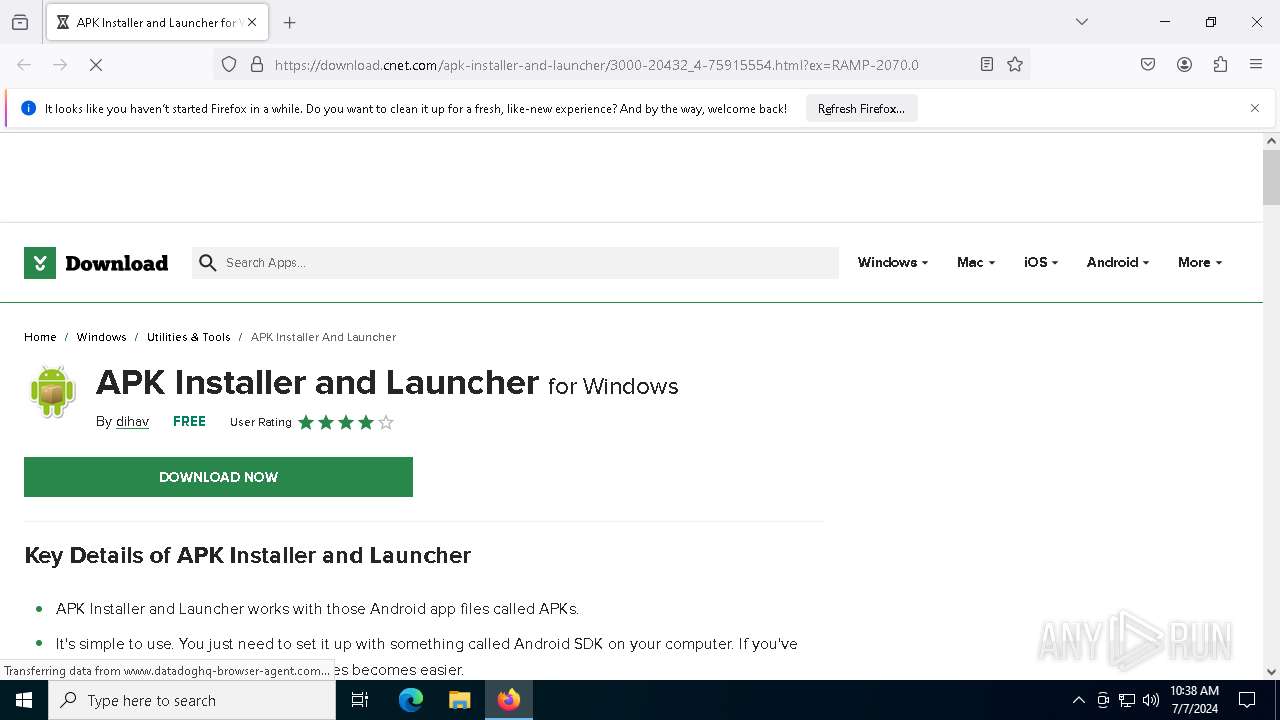The image size is (1280, 720).
Task: Click the 'APK Installer And Launcher' breadcrumb text
Action: tap(323, 337)
